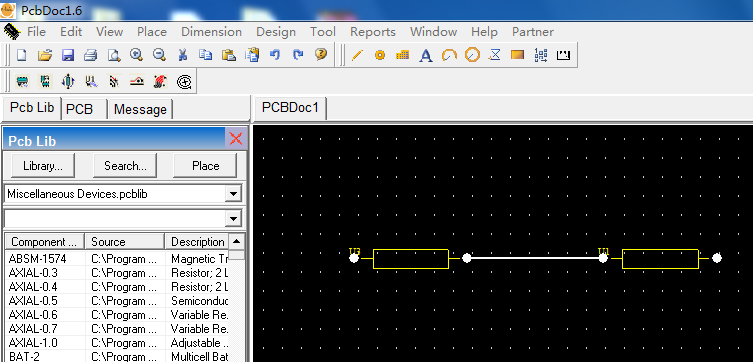
Task: Click the Place button in Pcb Lib
Action: [205, 166]
